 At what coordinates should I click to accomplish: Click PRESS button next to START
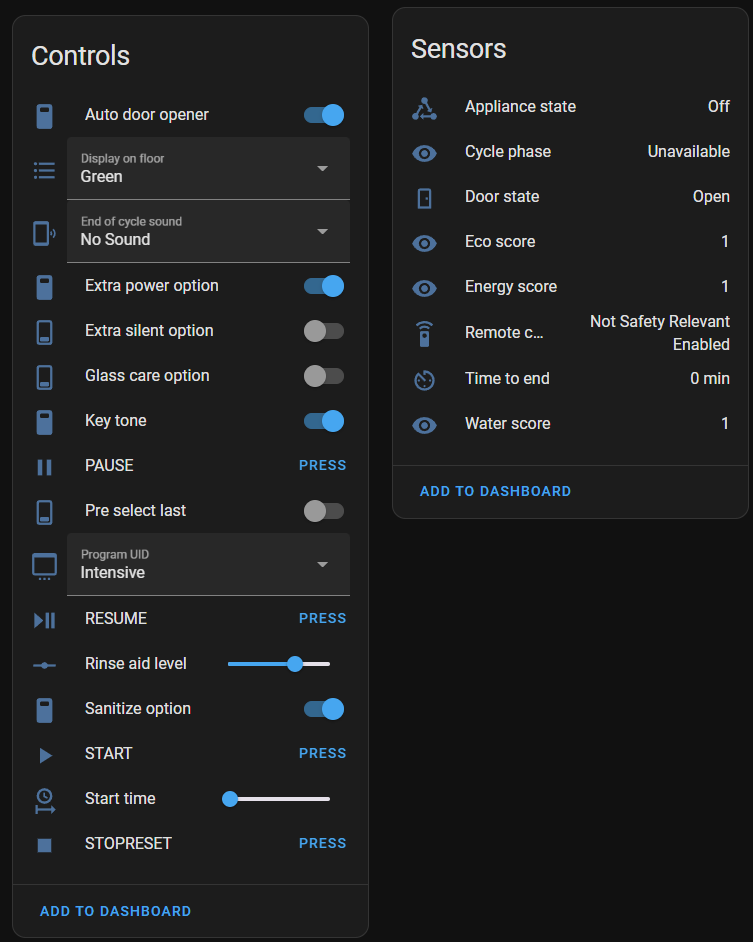click(323, 753)
